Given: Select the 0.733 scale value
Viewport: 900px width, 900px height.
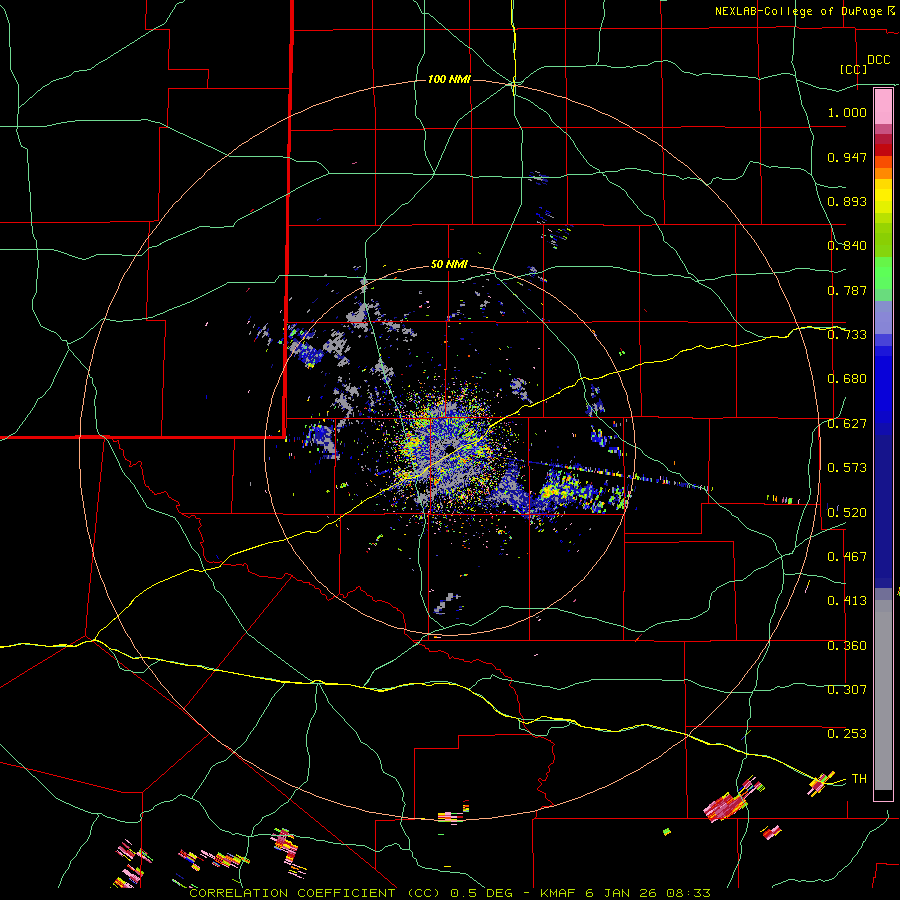Looking at the screenshot, I should pos(847,335).
